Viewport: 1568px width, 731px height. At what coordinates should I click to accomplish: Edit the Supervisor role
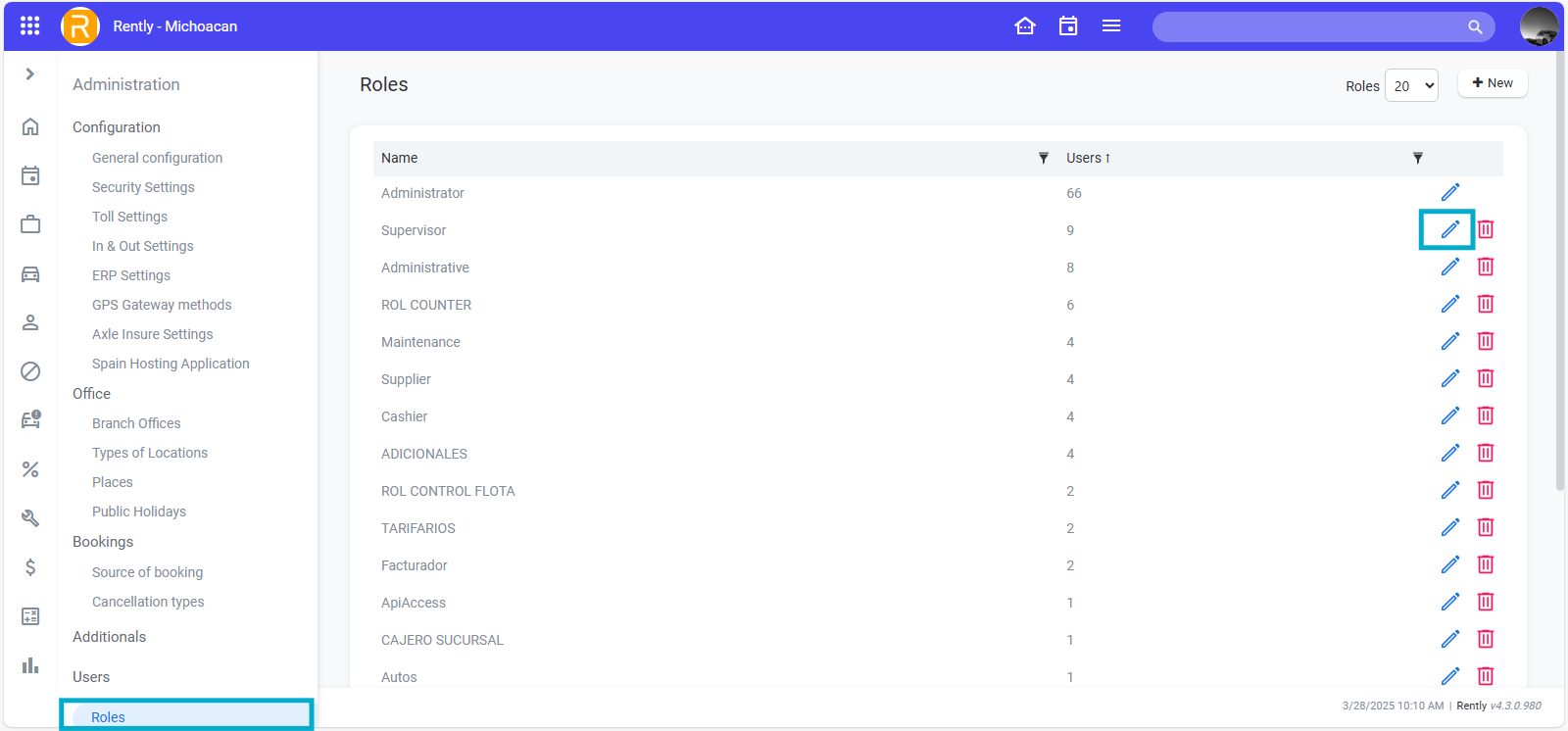[x=1450, y=229]
